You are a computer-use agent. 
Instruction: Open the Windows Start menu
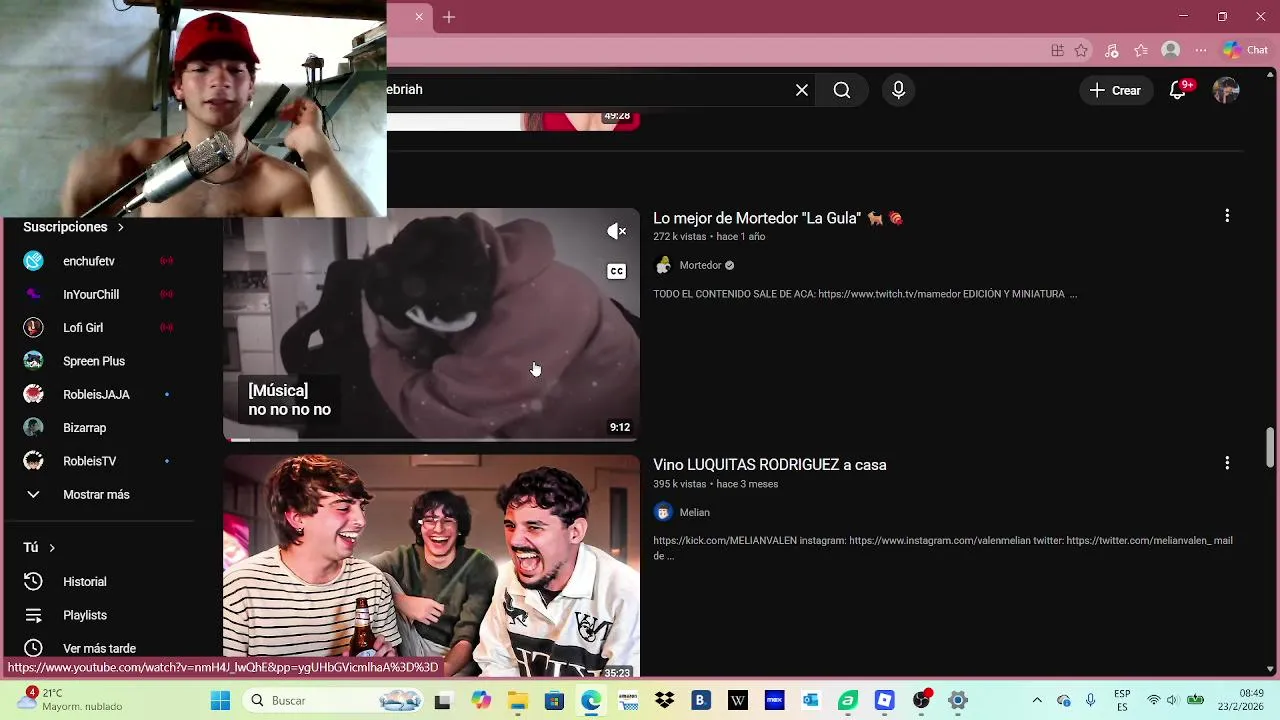221,701
